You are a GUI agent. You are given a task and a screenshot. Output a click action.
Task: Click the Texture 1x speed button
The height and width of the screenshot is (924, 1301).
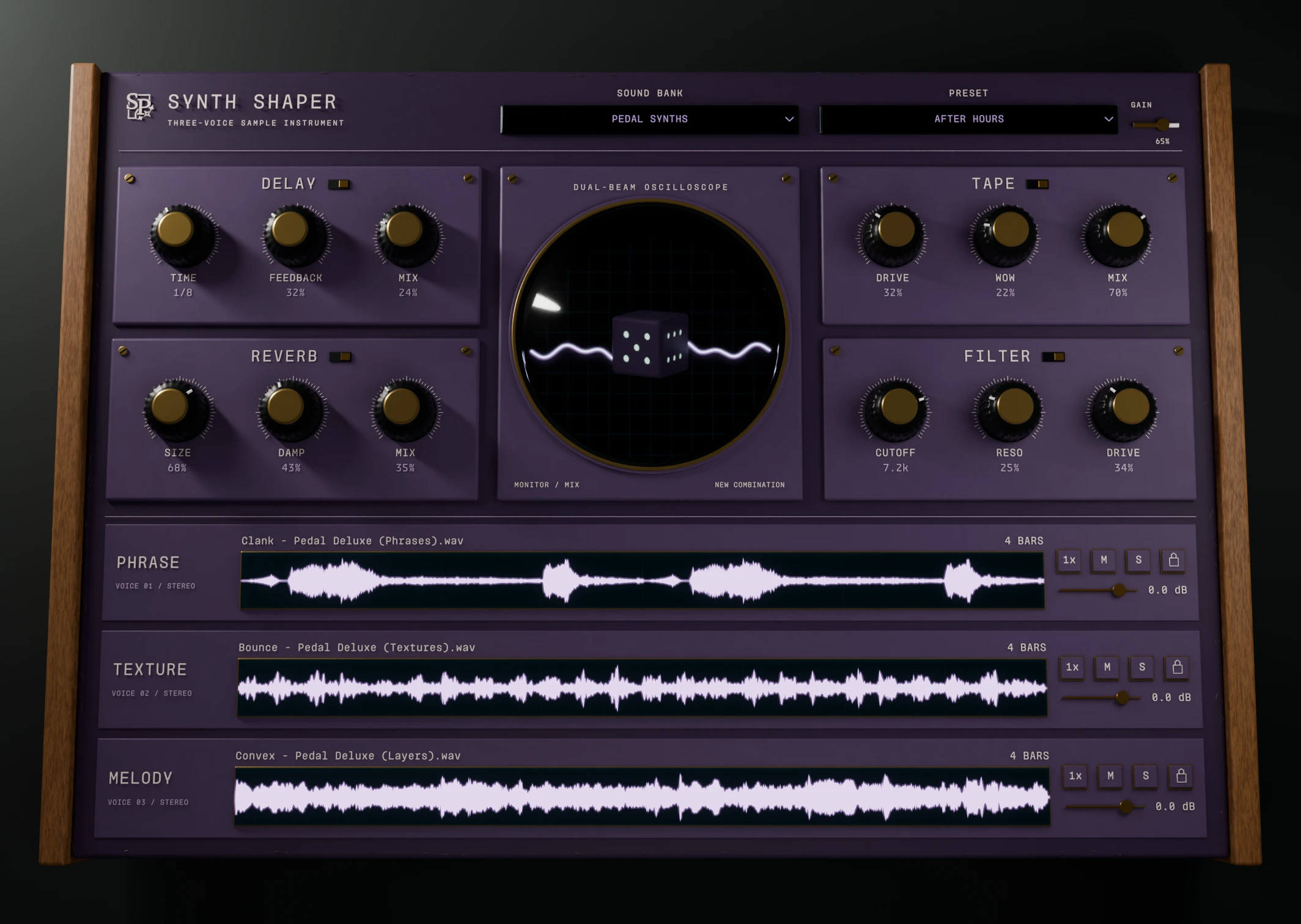click(1072, 667)
